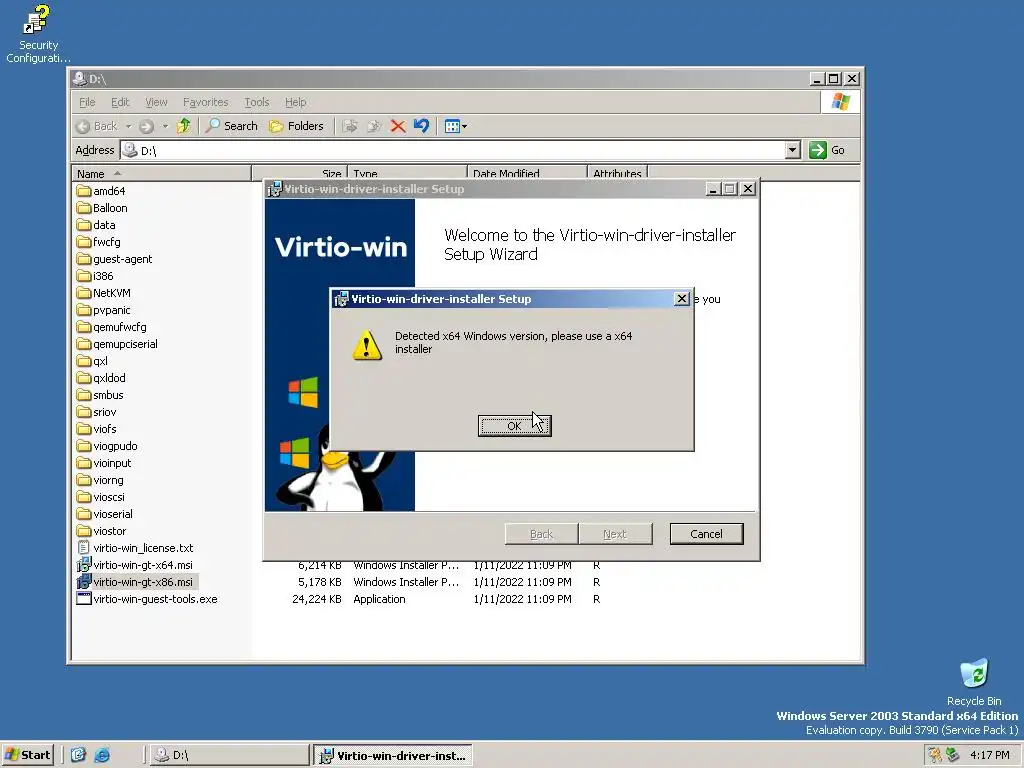Select the vioscsi folder
Image resolution: width=1024 pixels, height=768 pixels.
(101, 496)
